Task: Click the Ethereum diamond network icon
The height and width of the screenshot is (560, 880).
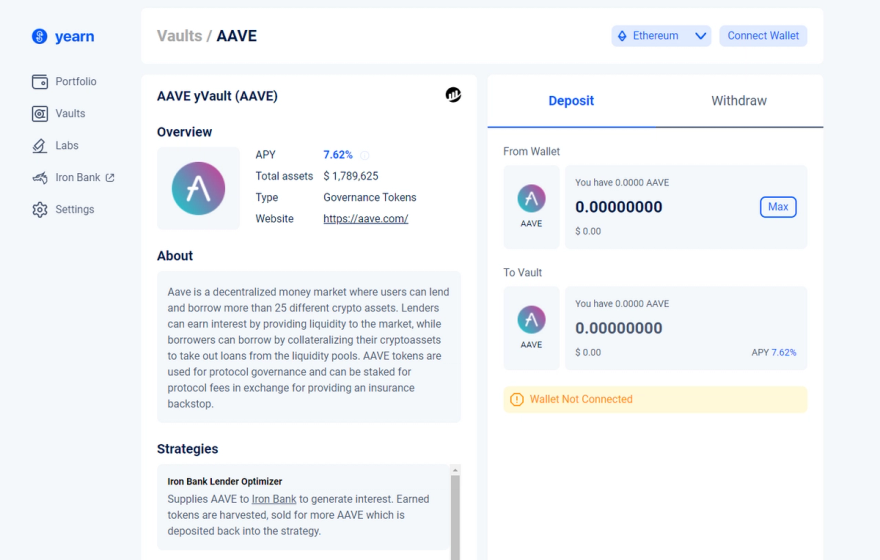Action: [622, 36]
